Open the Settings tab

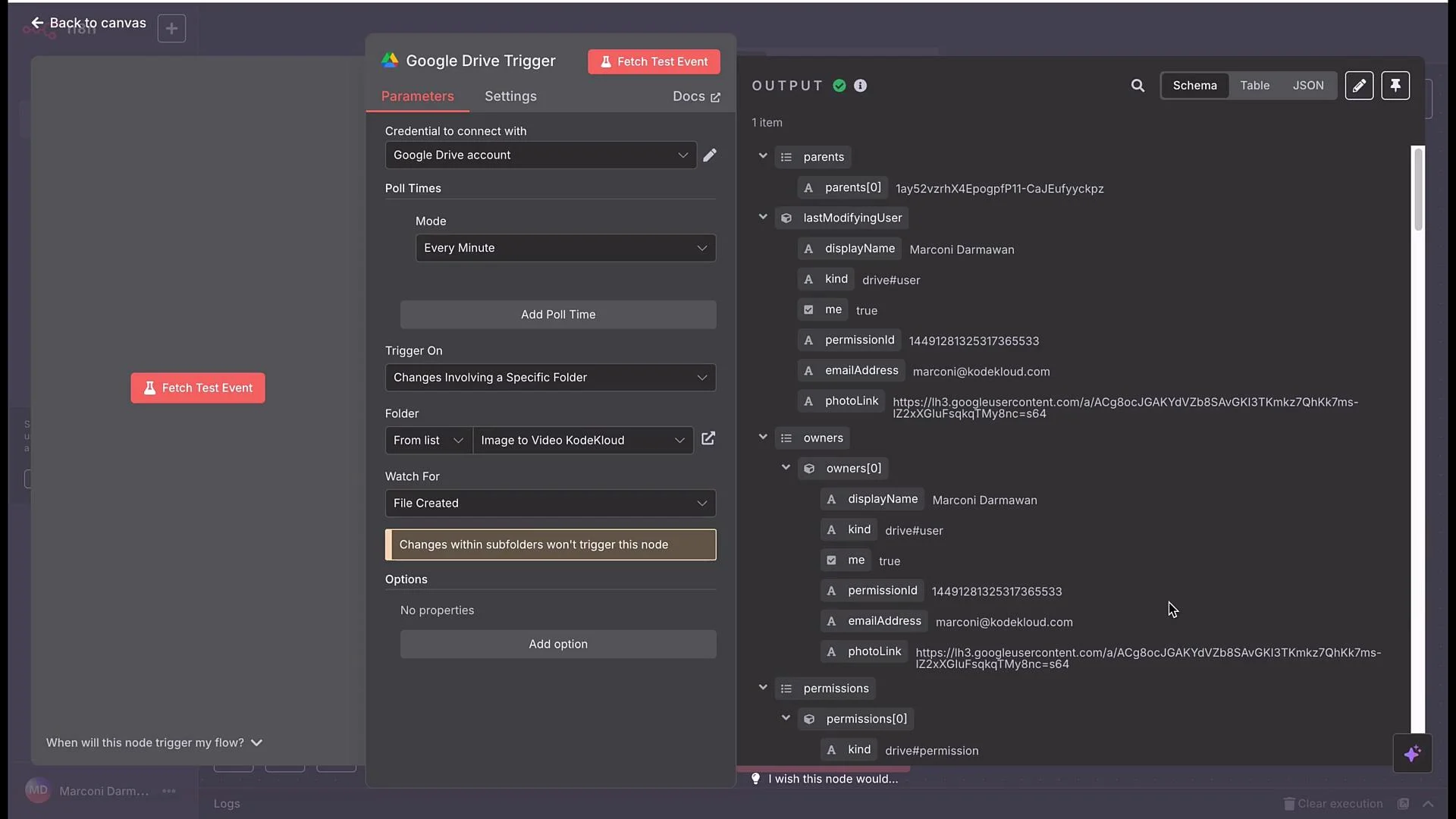pyautogui.click(x=510, y=96)
